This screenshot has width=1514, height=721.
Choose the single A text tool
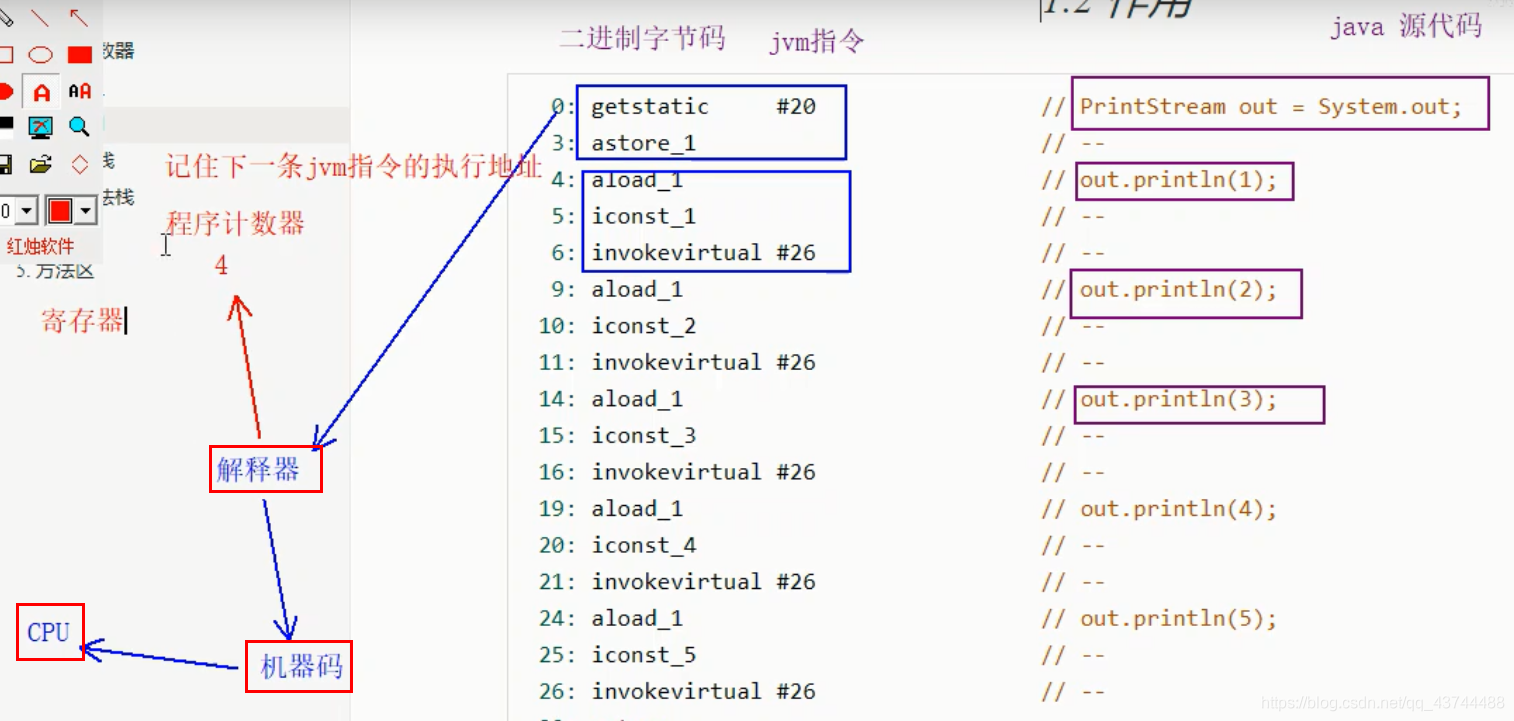pyautogui.click(x=41, y=92)
